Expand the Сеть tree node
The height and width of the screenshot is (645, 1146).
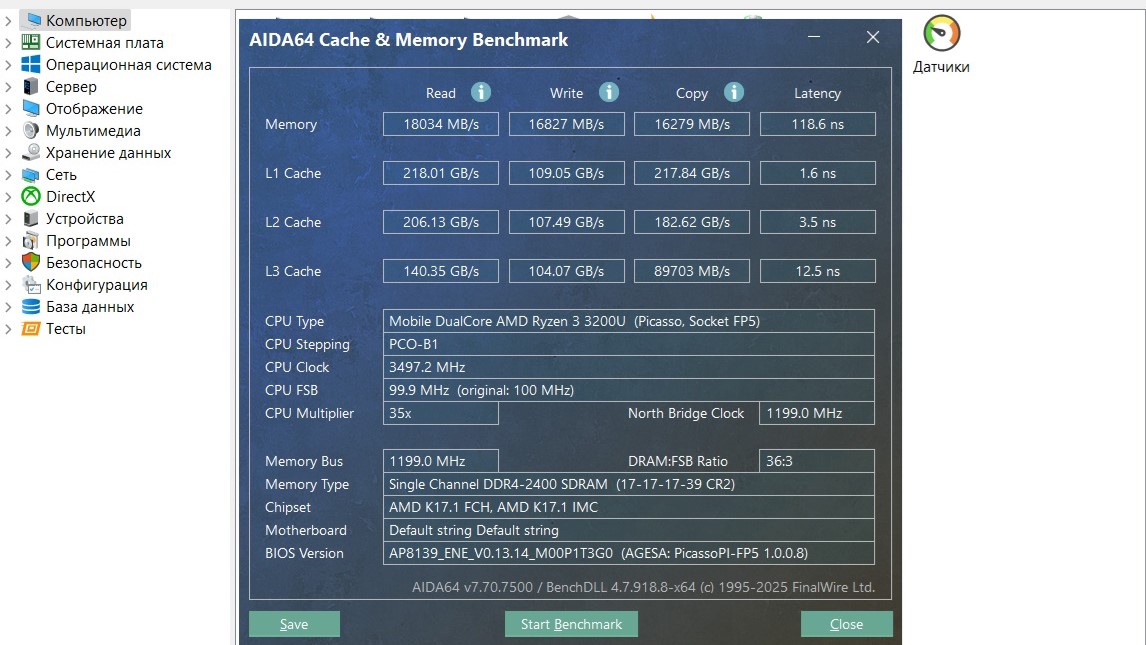[8, 175]
